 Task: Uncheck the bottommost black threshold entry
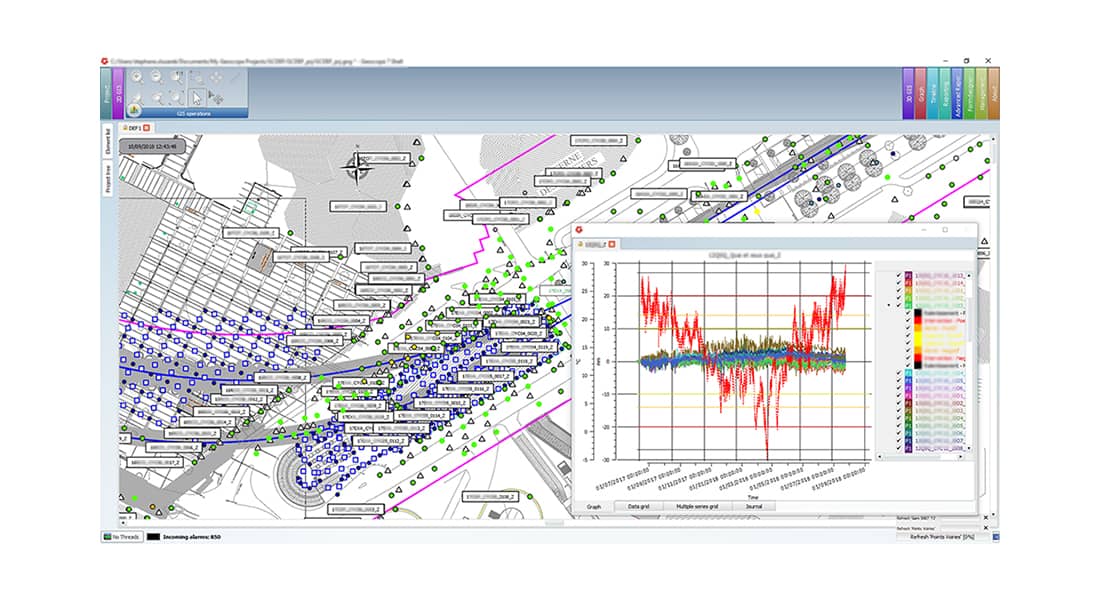click(908, 366)
